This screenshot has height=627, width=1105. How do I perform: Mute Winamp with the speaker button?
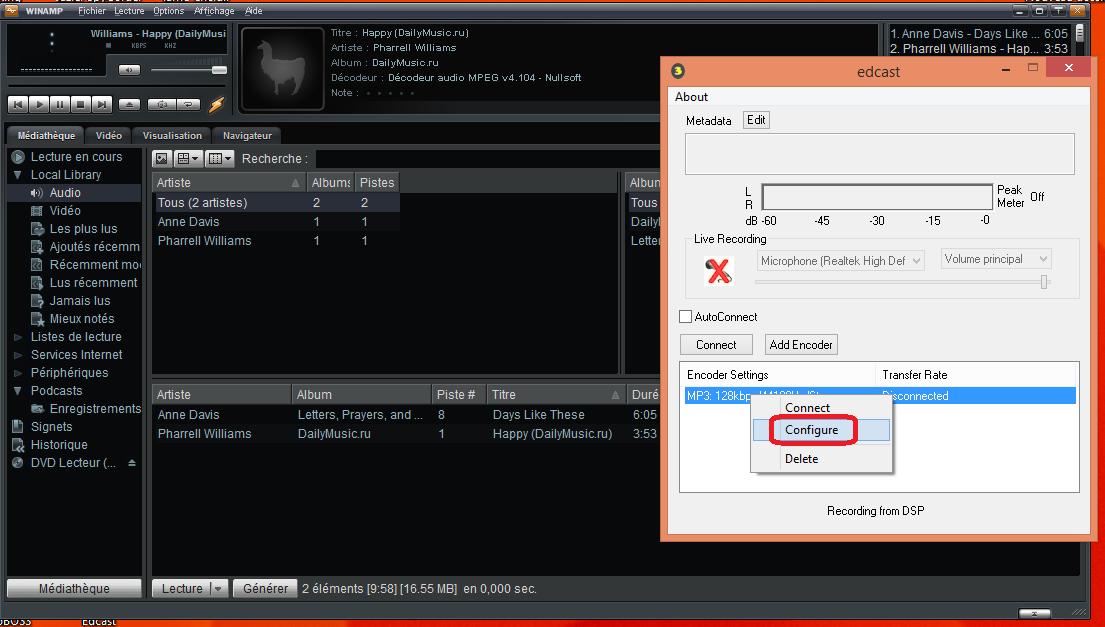click(129, 70)
